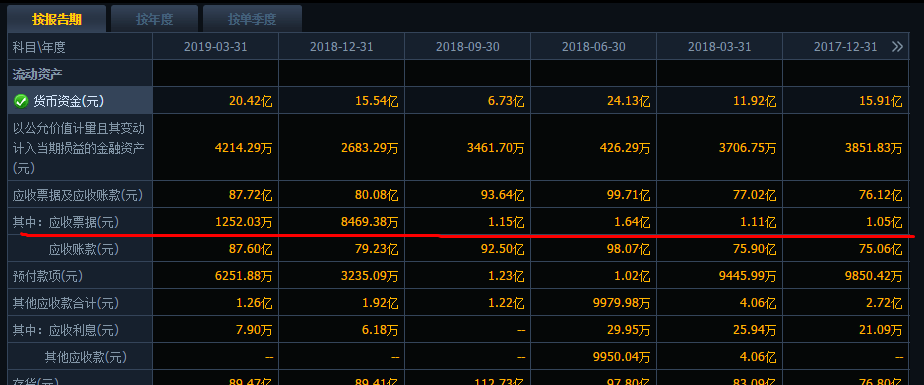Screen dimensions: 924x385
Task: Click the 2018-12-31 column header
Action: coord(342,47)
